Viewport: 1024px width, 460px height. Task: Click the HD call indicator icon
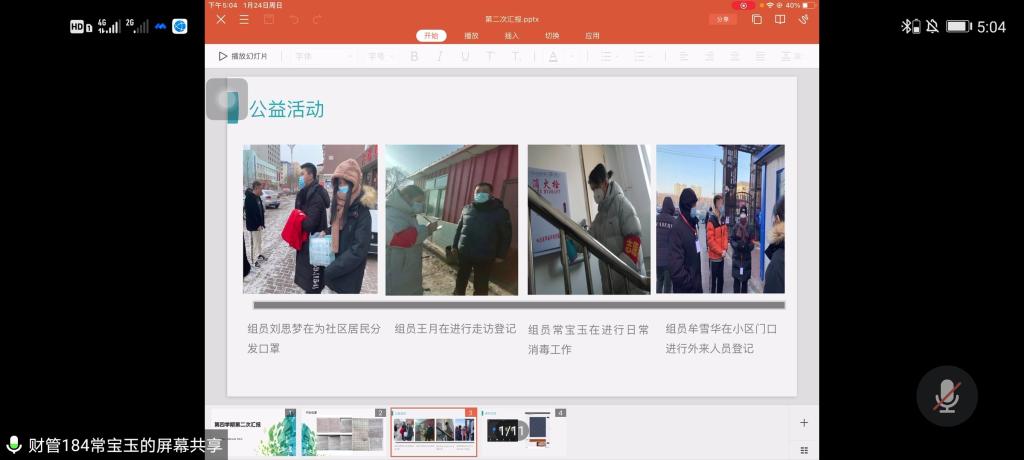coord(81,27)
